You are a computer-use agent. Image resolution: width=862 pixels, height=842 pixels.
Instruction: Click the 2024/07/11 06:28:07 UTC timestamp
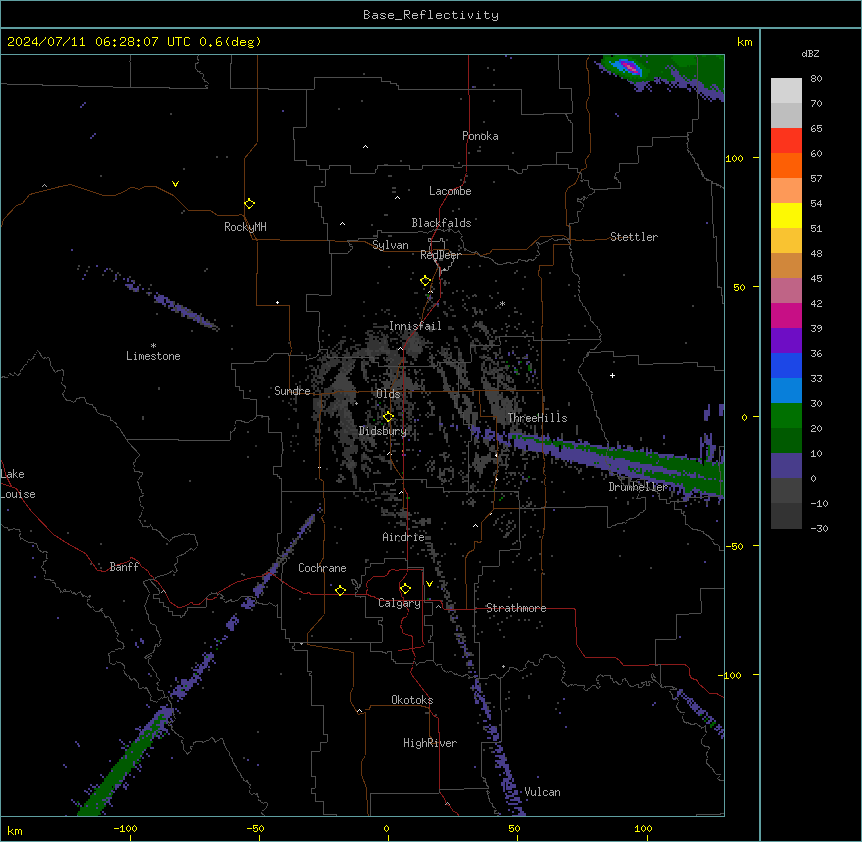coord(100,42)
